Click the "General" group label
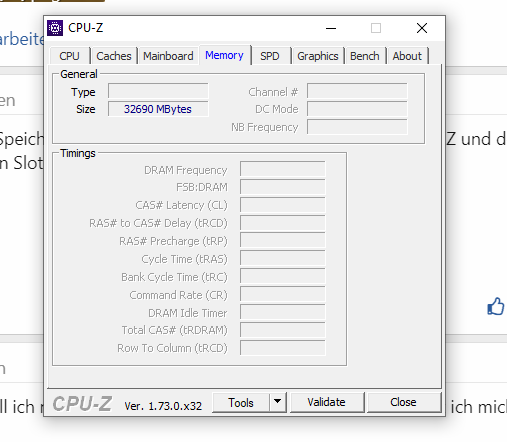Image resolution: width=507 pixels, height=442 pixels. pos(79,74)
